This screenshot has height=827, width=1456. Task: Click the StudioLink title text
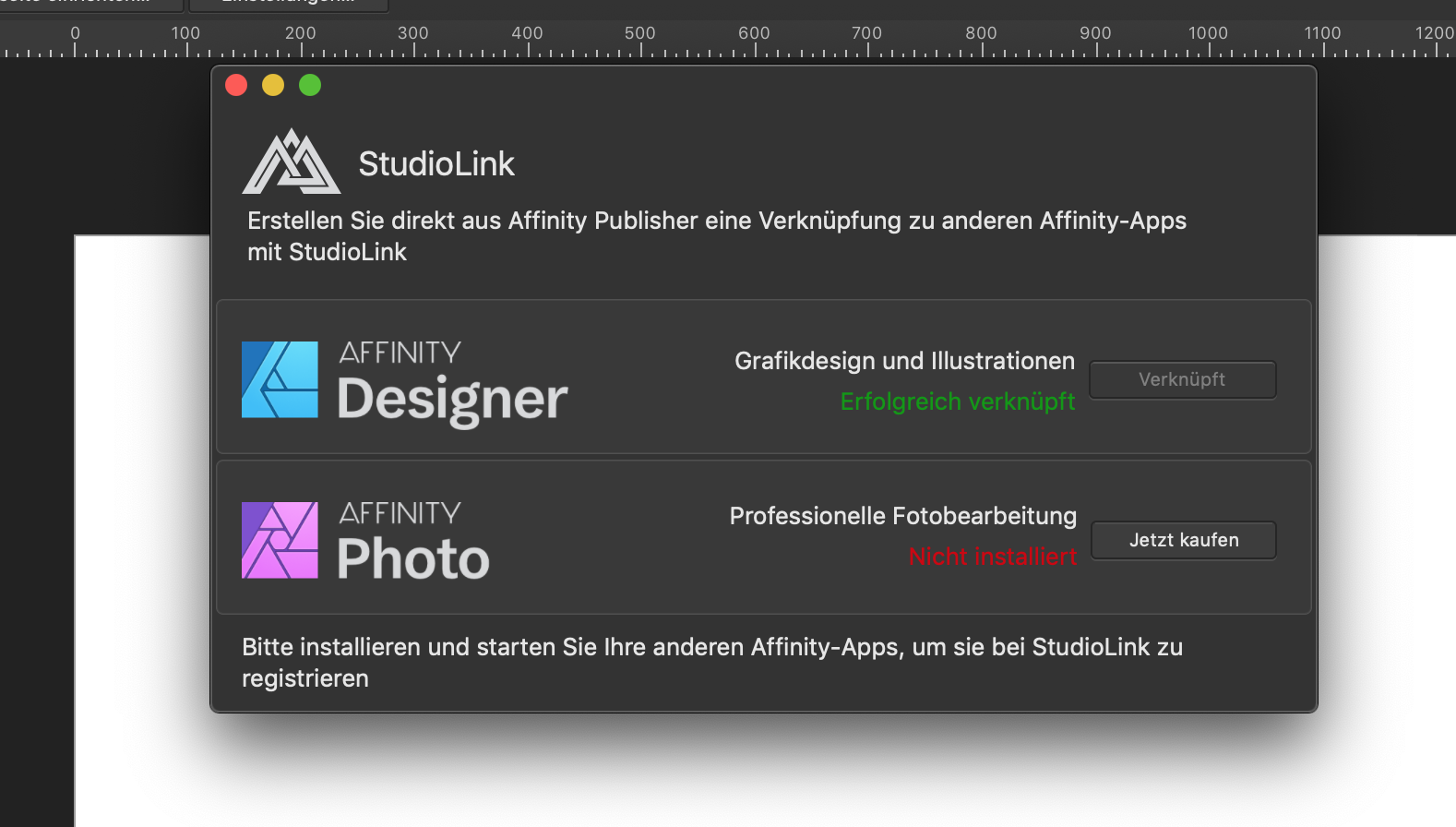(436, 164)
